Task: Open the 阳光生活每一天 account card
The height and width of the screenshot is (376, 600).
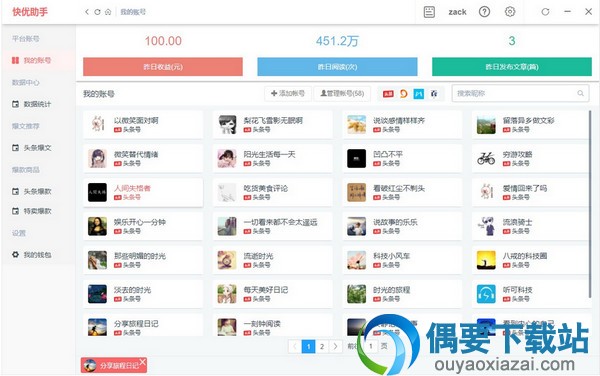Action: click(x=272, y=159)
